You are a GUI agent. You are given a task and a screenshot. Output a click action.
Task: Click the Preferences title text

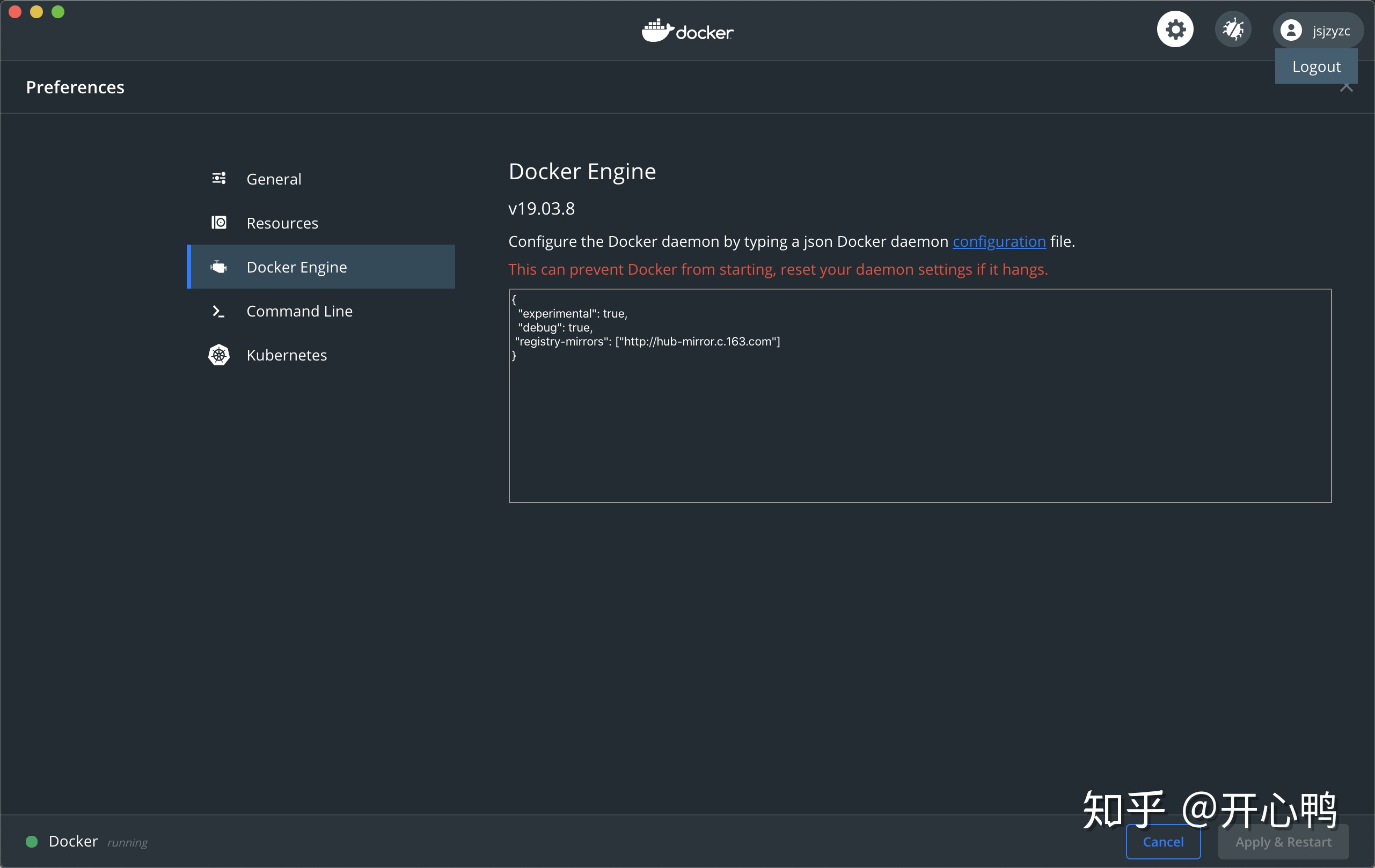[75, 87]
